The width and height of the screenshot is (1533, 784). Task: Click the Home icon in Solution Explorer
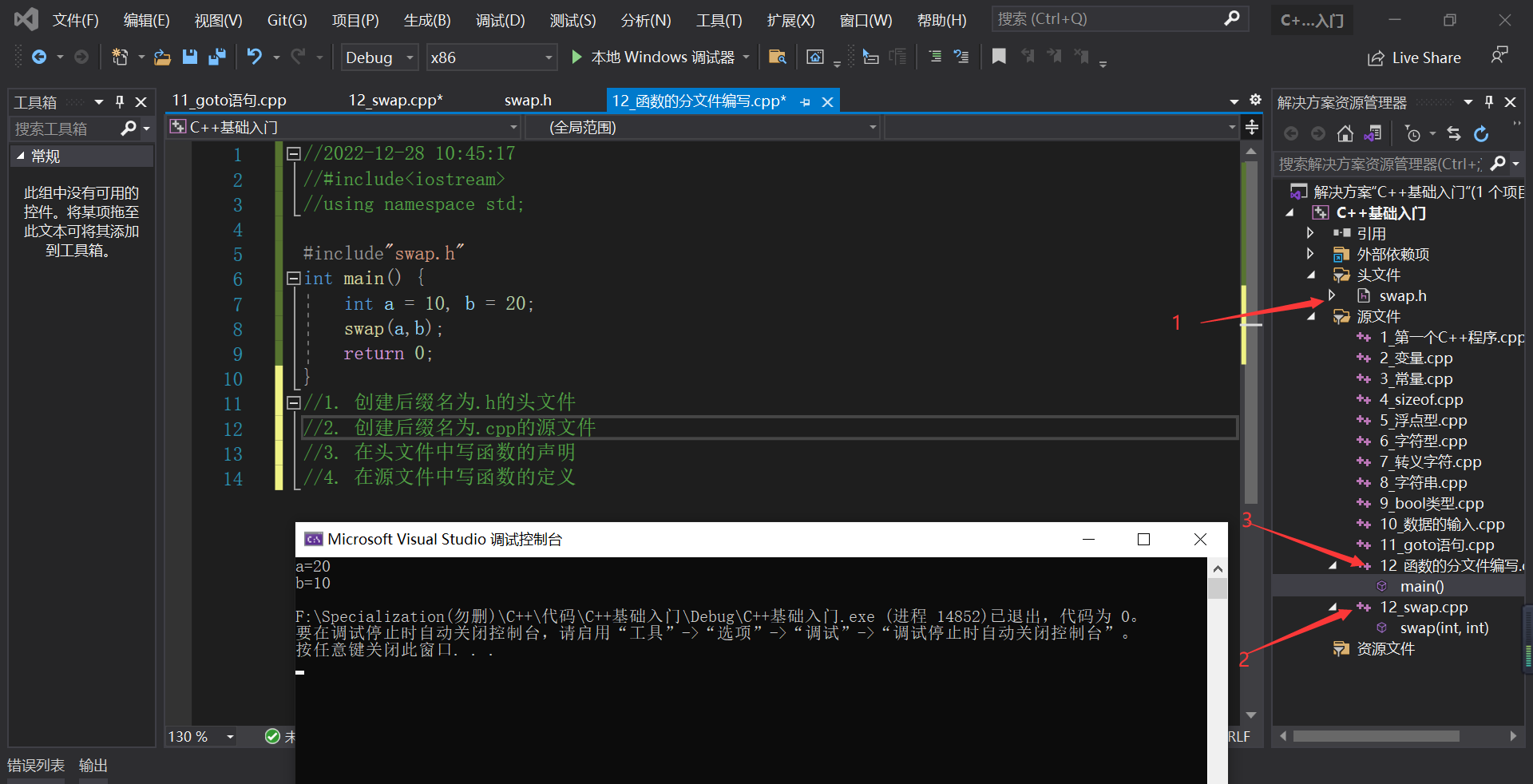[x=1345, y=133]
